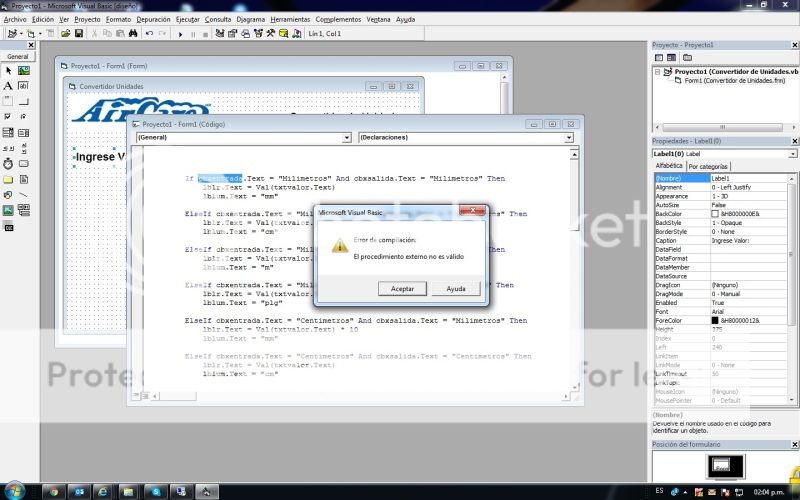Select the FileListBox control tool
The width and height of the screenshot is (800, 500).
[23, 180]
